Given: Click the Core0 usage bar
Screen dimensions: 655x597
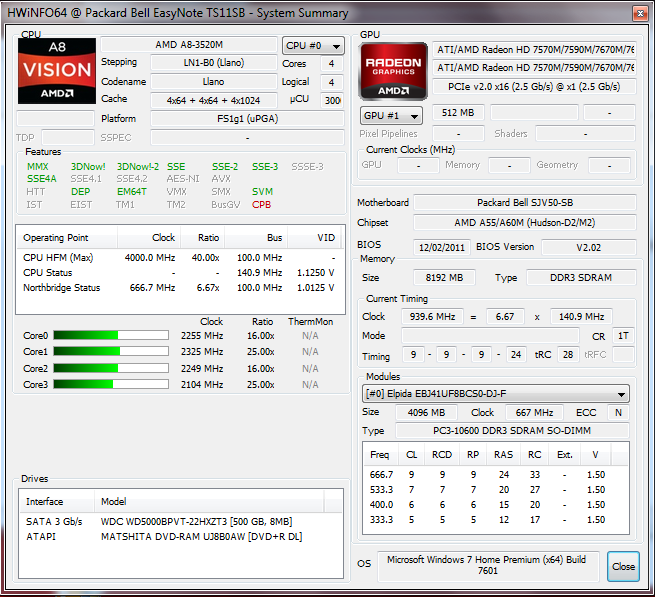Looking at the screenshot, I should [111, 335].
